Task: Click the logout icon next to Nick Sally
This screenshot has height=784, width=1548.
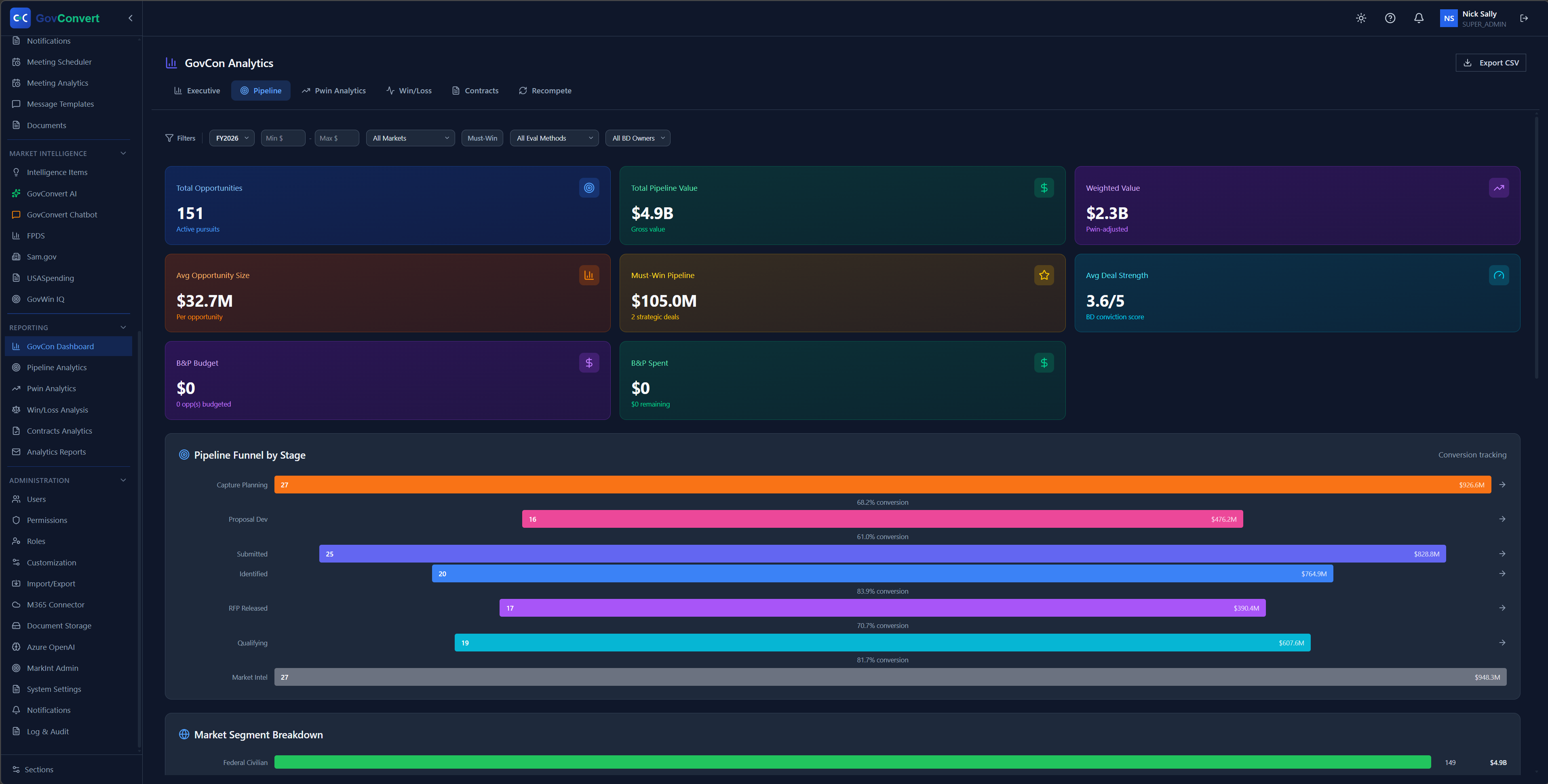Action: pyautogui.click(x=1524, y=18)
